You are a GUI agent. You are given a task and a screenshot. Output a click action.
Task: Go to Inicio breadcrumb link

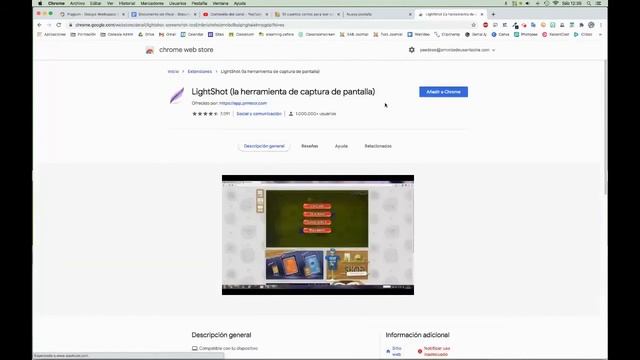(173, 71)
